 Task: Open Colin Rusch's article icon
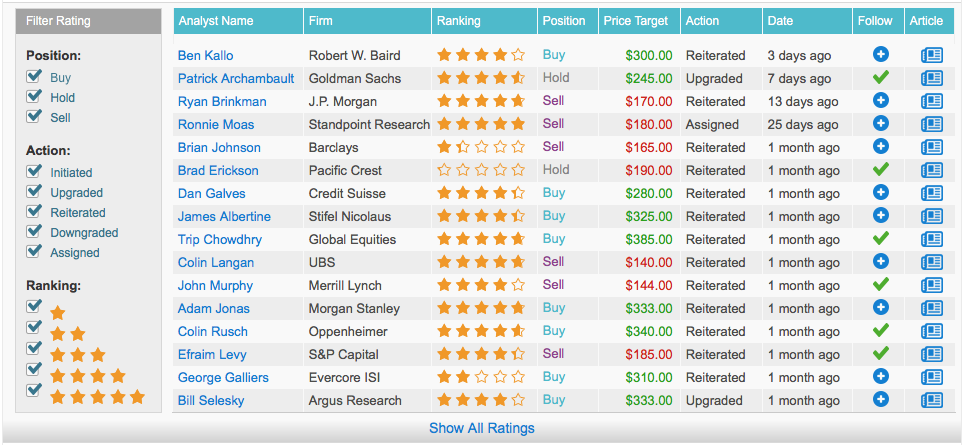(x=932, y=332)
